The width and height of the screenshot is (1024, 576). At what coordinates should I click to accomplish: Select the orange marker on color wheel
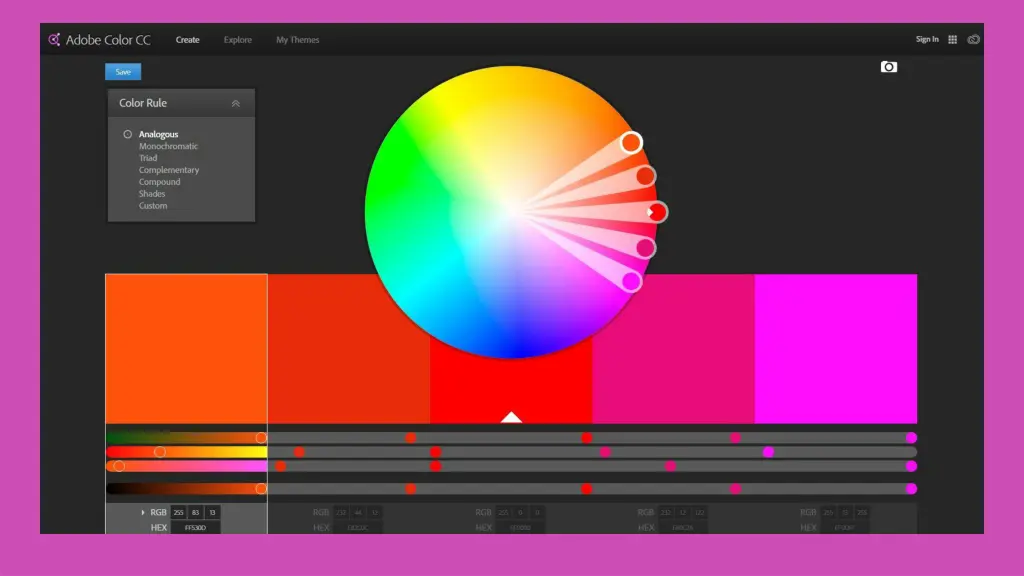(x=631, y=143)
